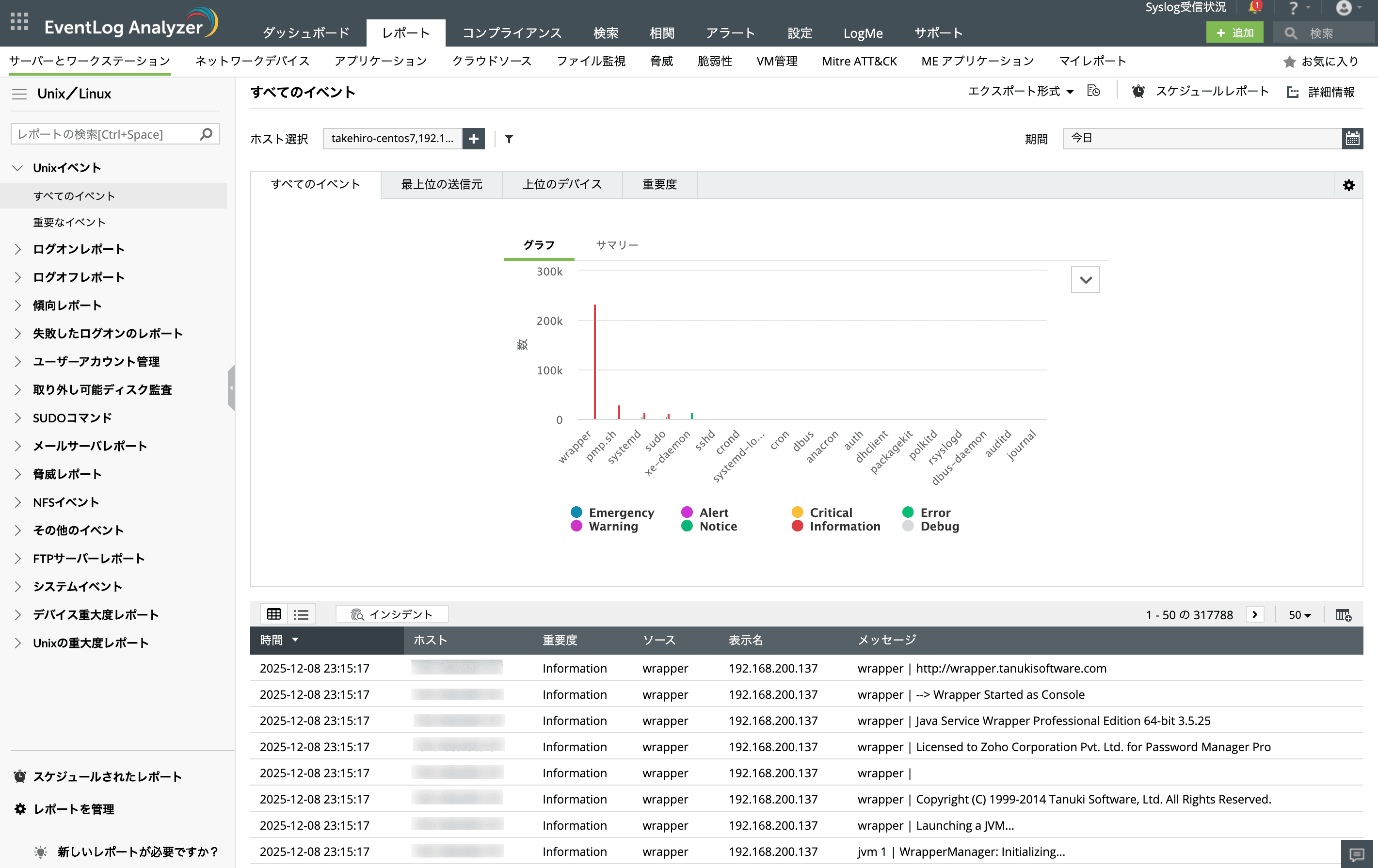Open the calendar period picker icon
The height and width of the screenshot is (868, 1378).
pos(1352,139)
